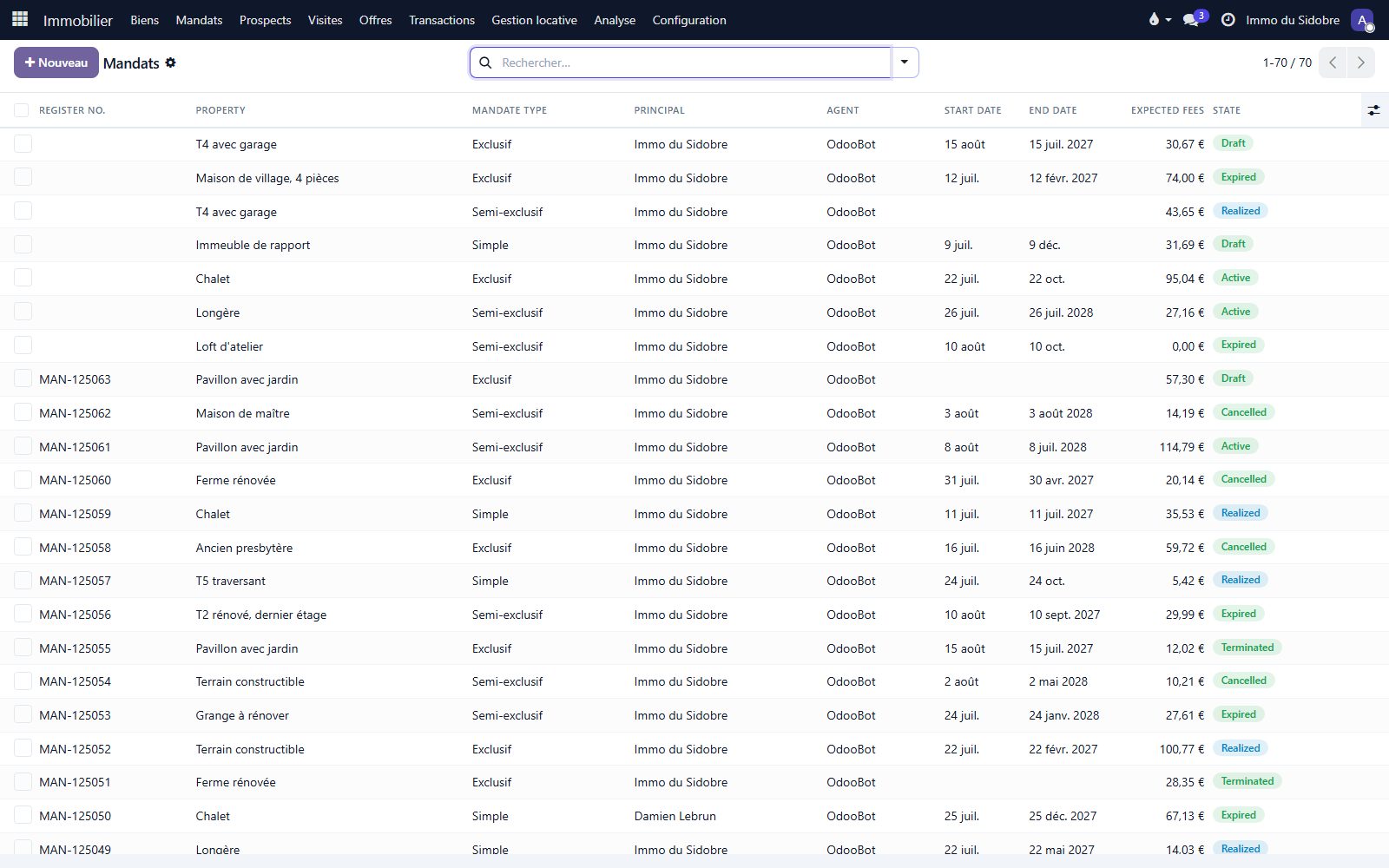Create a new mandate with Nouveau button

coord(56,62)
